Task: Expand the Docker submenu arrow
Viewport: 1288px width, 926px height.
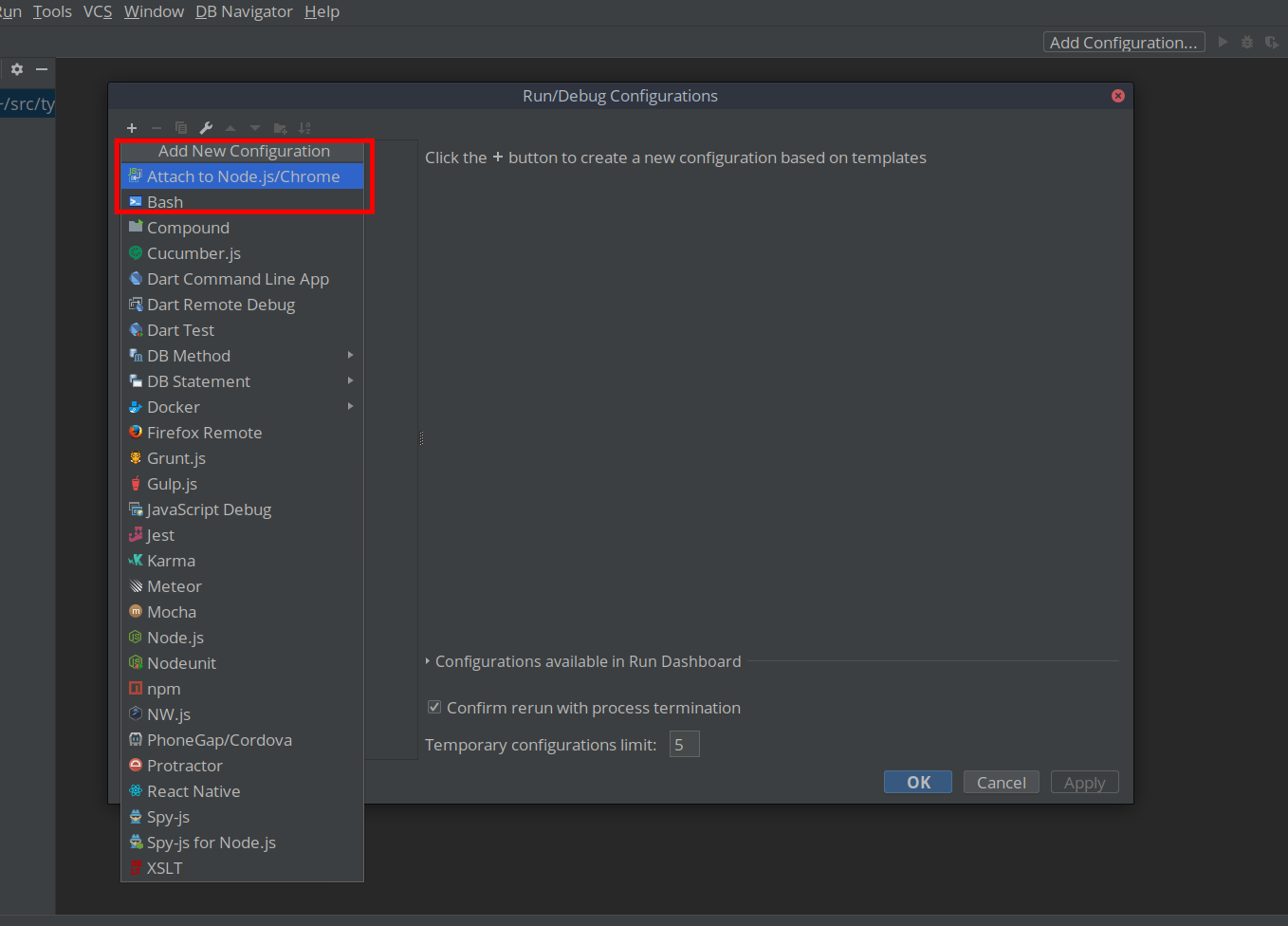Action: coord(351,407)
